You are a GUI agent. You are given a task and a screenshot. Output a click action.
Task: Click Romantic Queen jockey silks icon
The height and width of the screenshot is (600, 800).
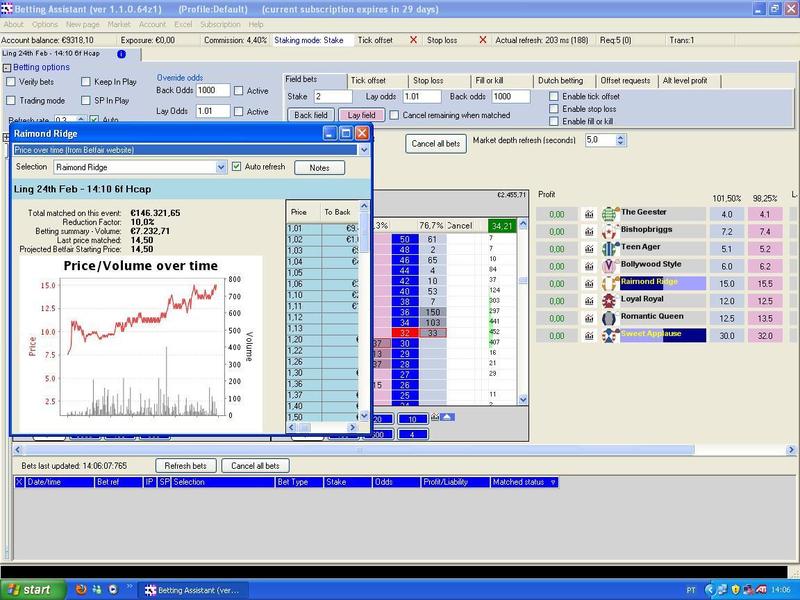point(610,318)
